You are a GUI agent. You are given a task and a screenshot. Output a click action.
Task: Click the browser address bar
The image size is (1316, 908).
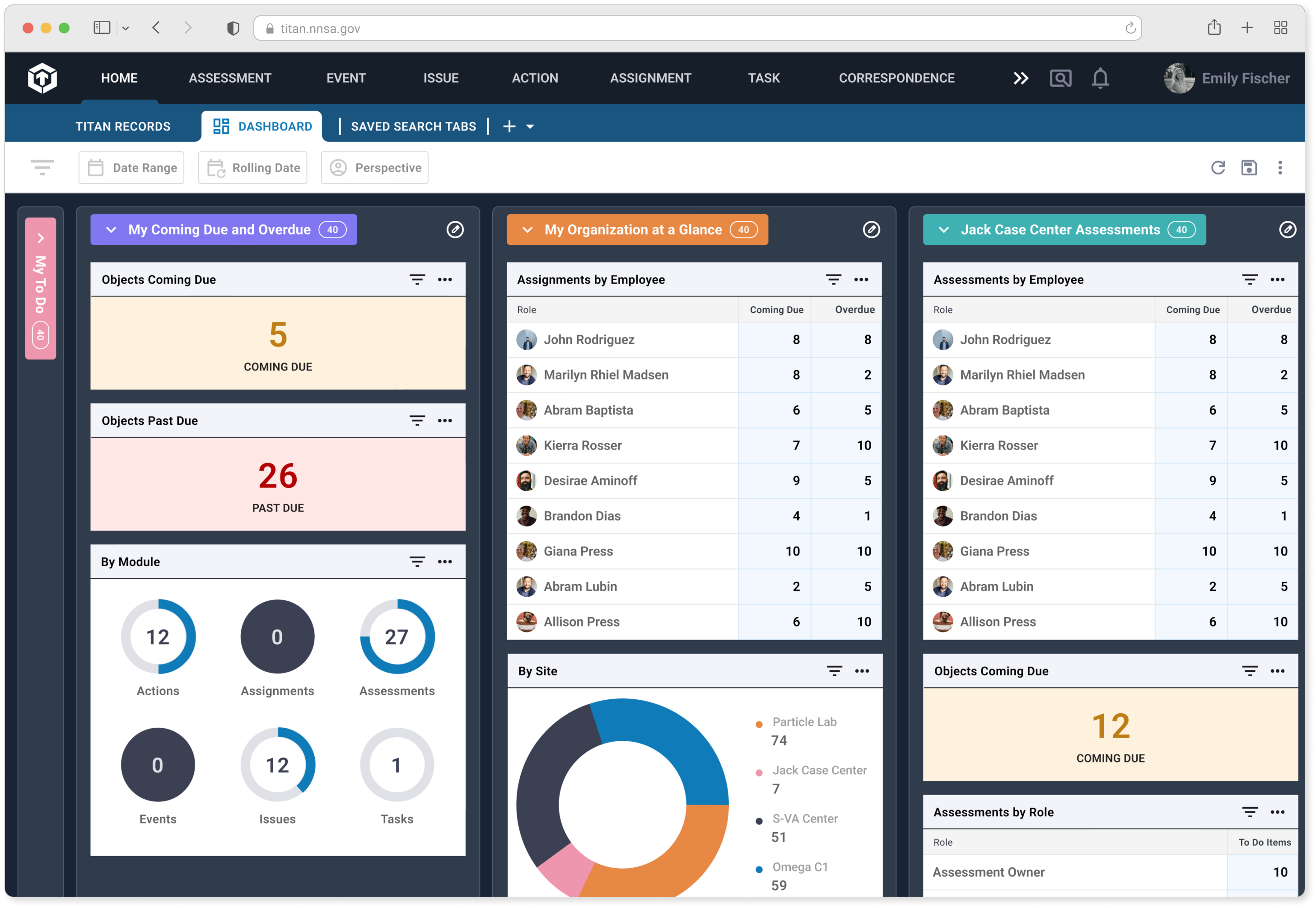(697, 28)
